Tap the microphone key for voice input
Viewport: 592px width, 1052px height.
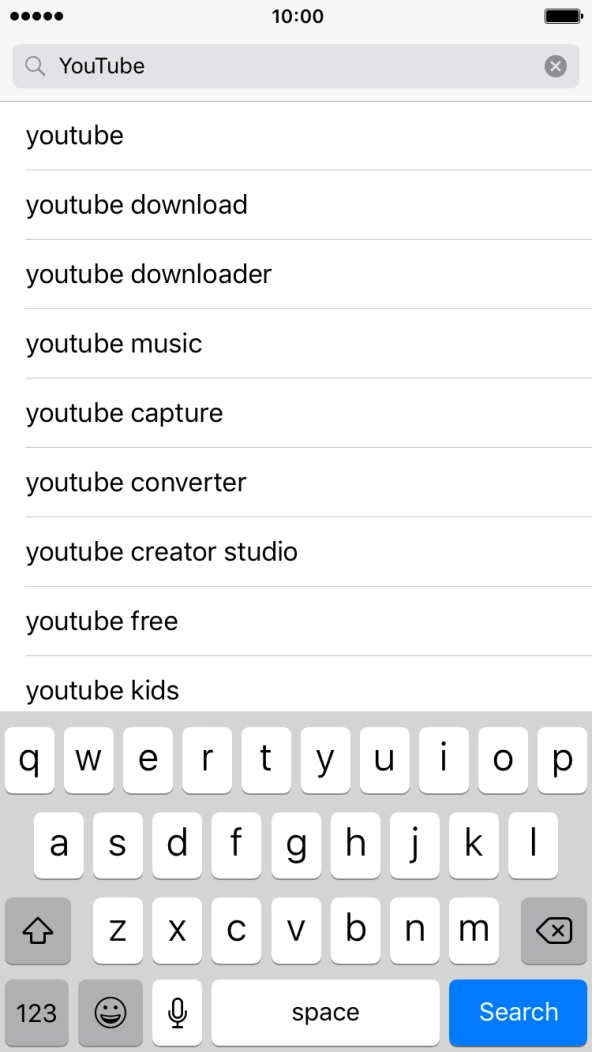coord(177,1012)
